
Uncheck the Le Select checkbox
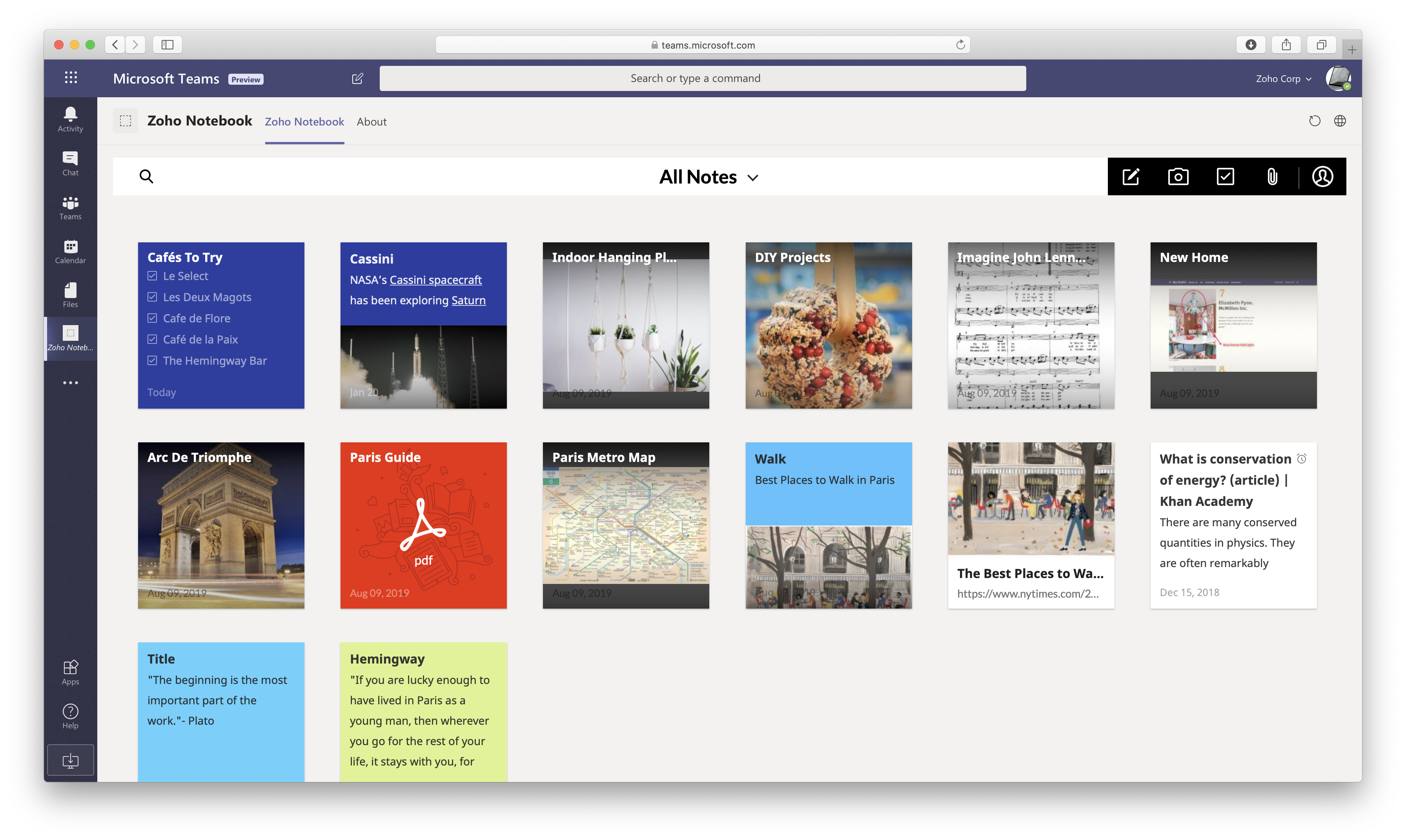pyautogui.click(x=152, y=276)
